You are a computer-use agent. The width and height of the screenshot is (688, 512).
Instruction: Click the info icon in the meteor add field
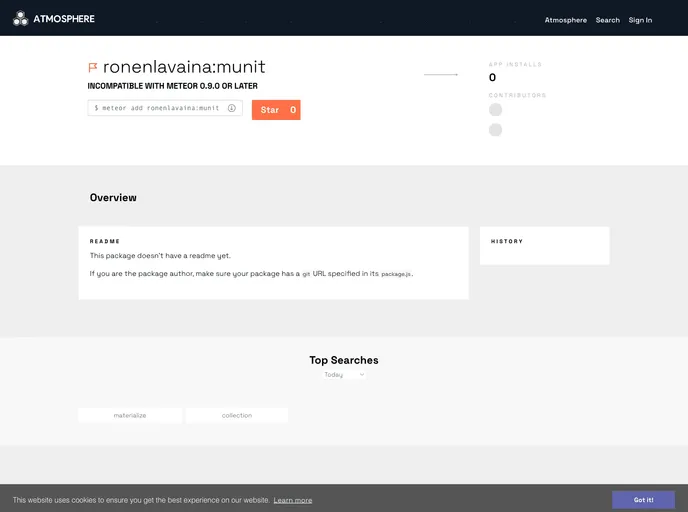click(x=232, y=108)
